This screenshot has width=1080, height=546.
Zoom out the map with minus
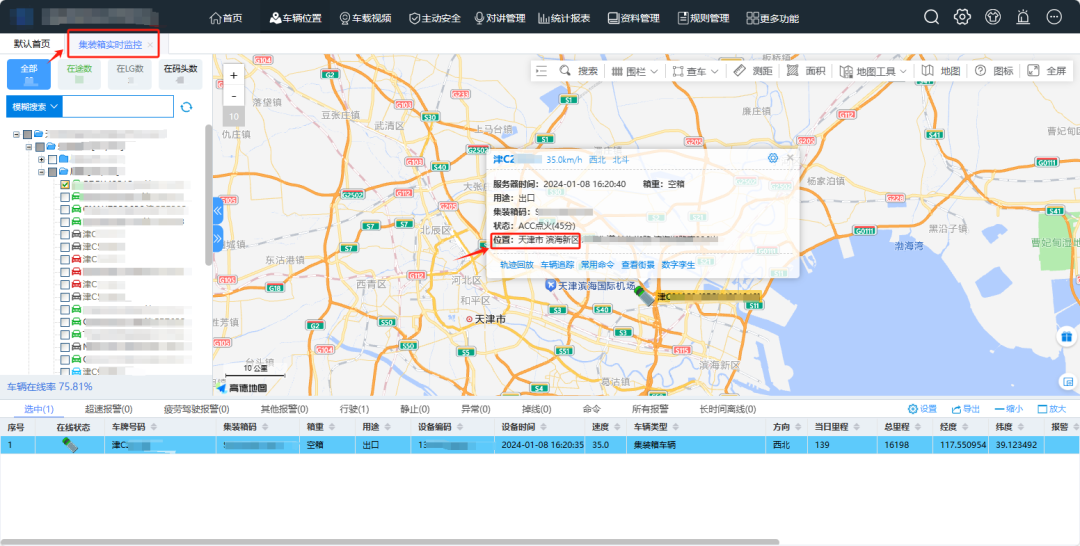(x=234, y=96)
